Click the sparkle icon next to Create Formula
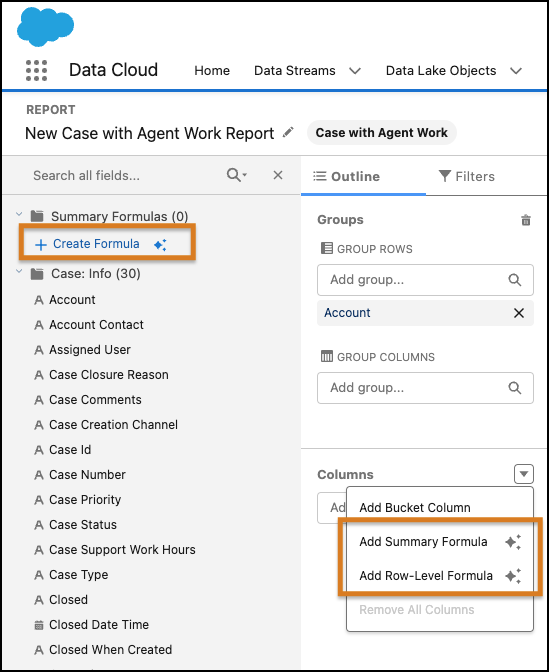549x672 pixels. tap(160, 245)
